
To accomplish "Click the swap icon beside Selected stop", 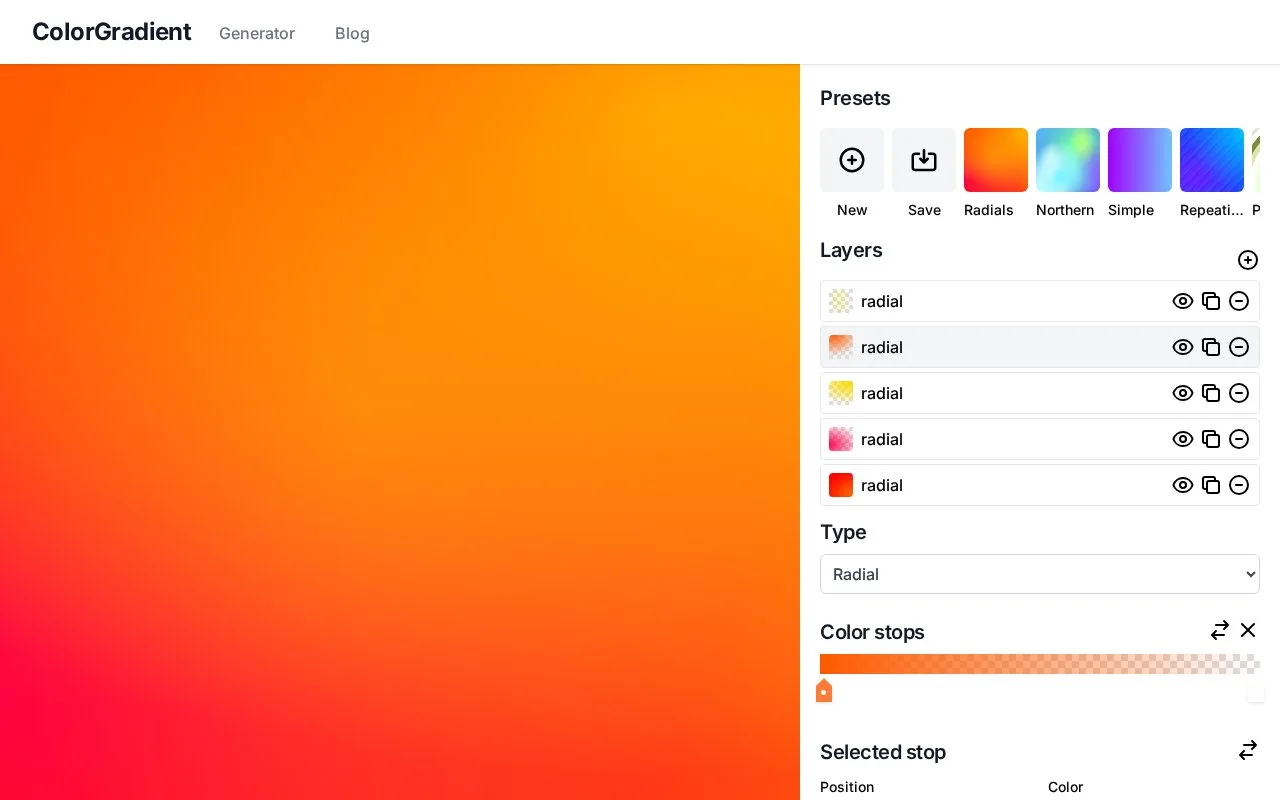I will point(1248,750).
